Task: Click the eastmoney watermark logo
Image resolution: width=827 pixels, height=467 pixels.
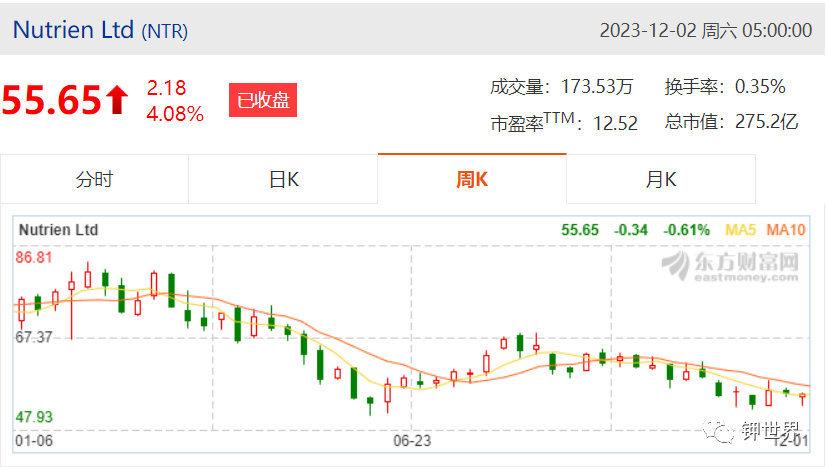Action: point(730,266)
